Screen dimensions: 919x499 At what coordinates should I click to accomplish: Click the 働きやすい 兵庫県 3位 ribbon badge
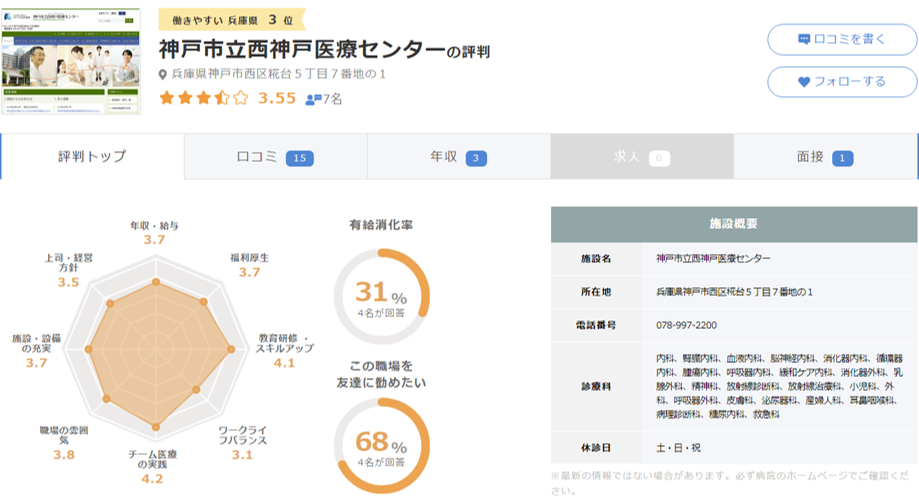point(232,20)
